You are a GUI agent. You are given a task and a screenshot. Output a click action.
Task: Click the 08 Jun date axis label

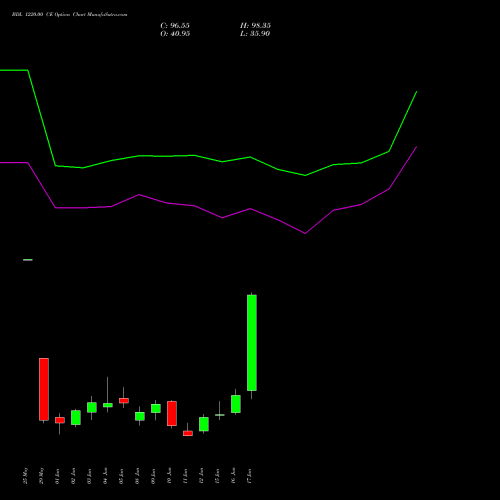pyautogui.click(x=138, y=476)
